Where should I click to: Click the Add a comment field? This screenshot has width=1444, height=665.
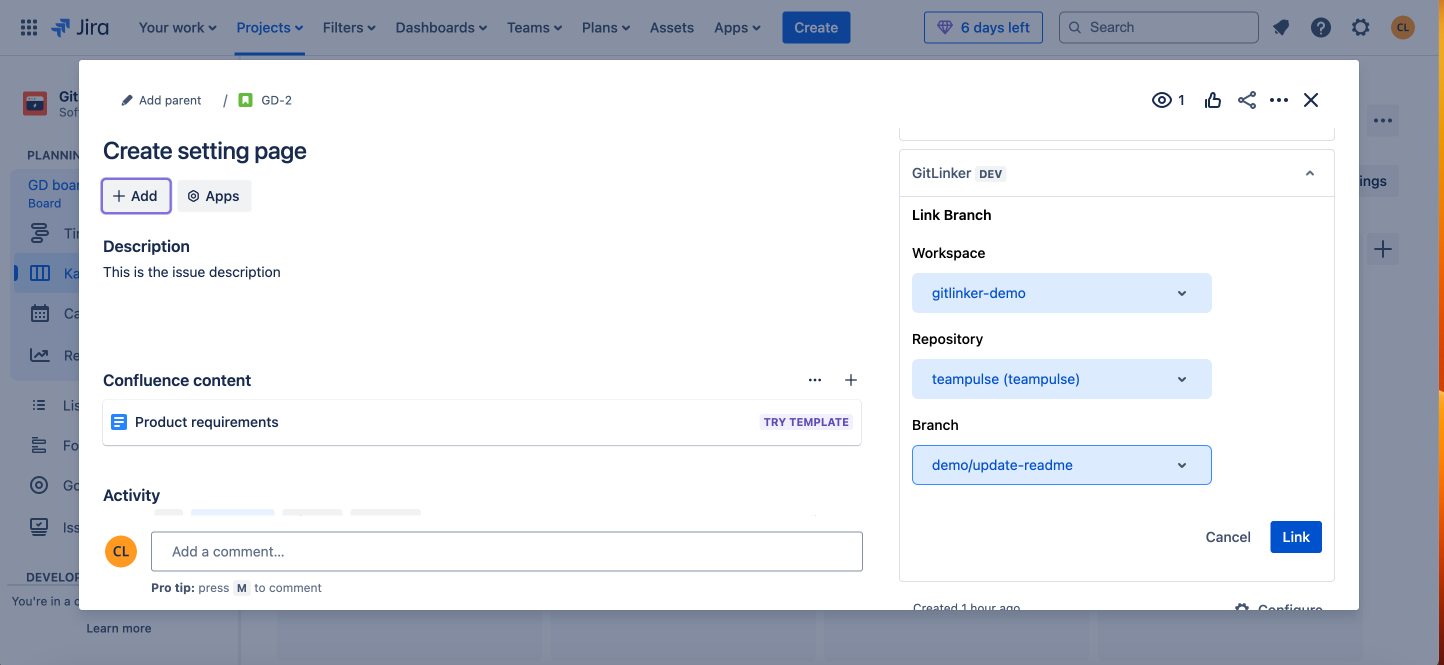pos(507,551)
